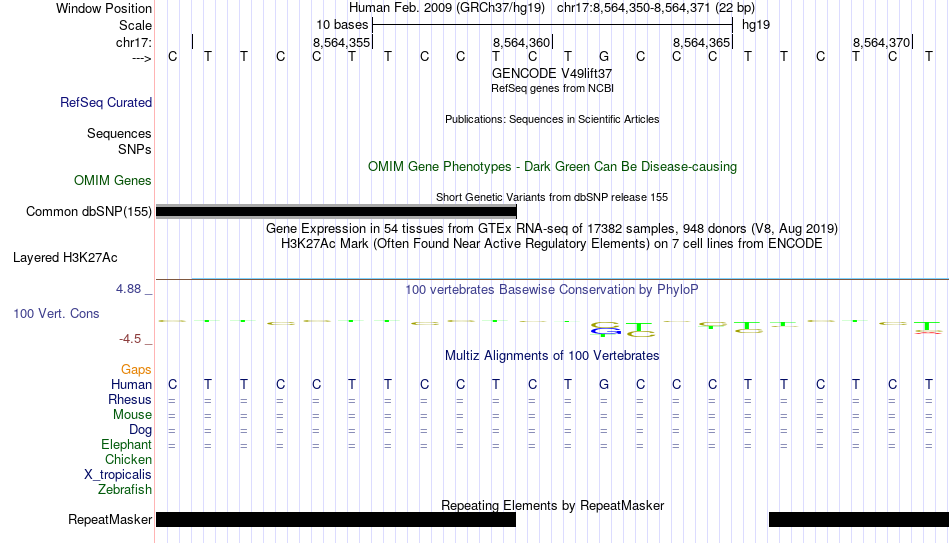Viewport: 950px width, 543px height.
Task: Click the GENCODE V49lift37 track title
Action: click(x=552, y=73)
